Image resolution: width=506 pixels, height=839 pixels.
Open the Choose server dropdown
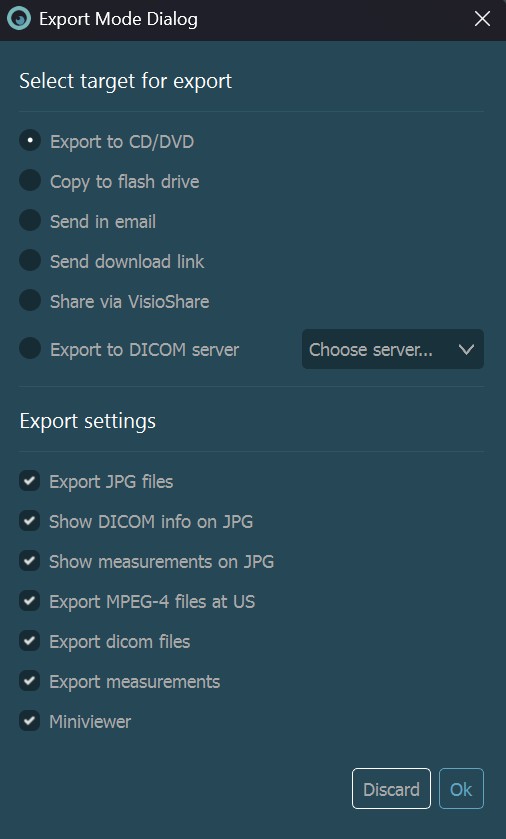(x=393, y=349)
